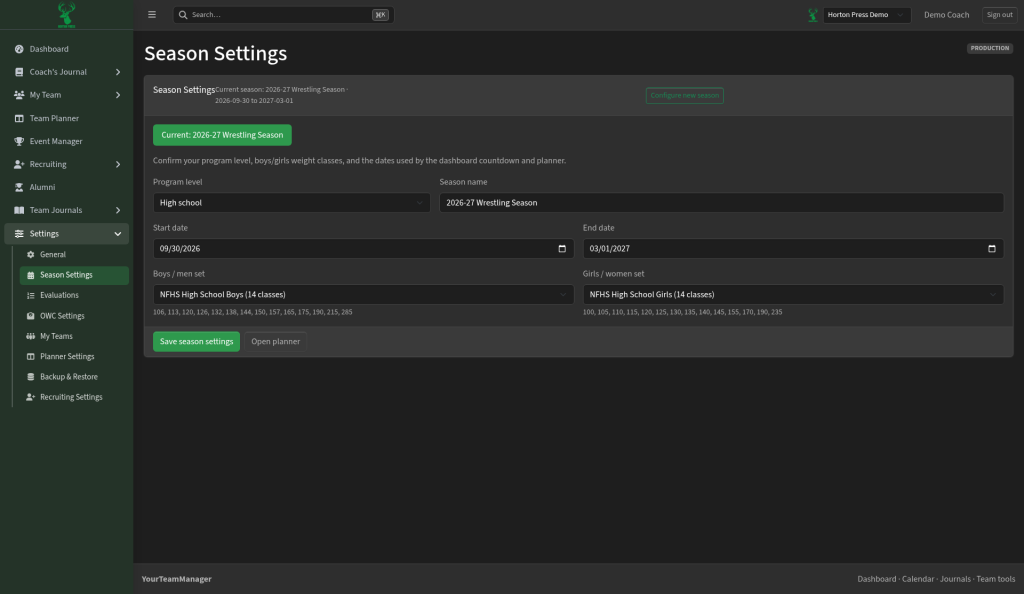
Task: Click the hamburger menu icon
Action: coord(152,14)
